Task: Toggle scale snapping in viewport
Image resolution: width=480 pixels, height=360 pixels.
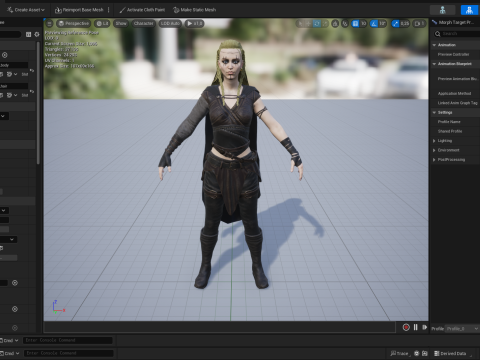Action: click(395, 24)
